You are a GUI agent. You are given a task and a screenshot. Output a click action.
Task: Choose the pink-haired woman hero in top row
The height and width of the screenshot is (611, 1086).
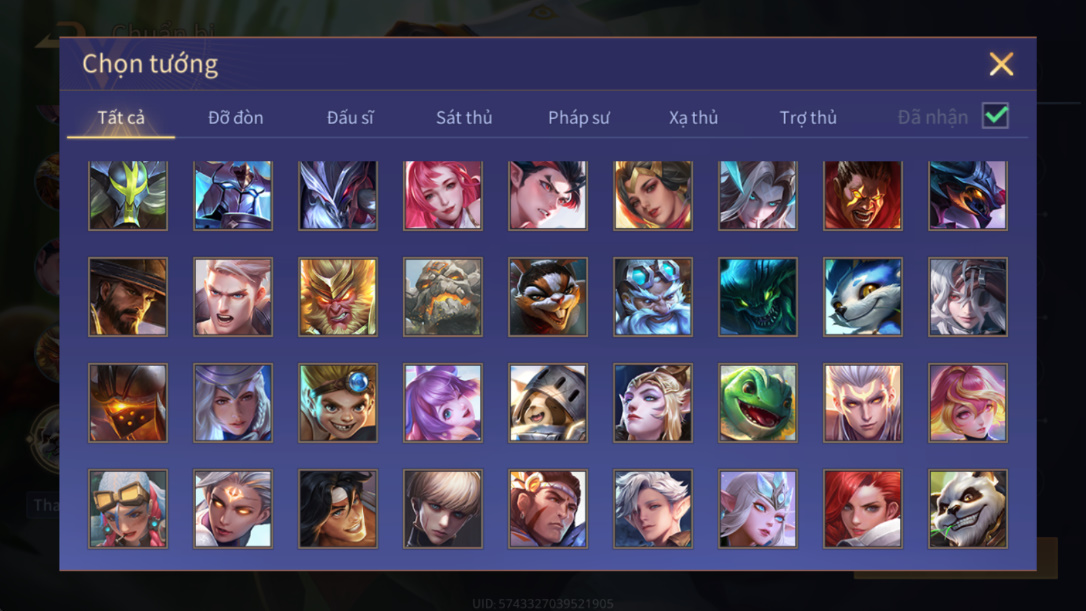[443, 195]
